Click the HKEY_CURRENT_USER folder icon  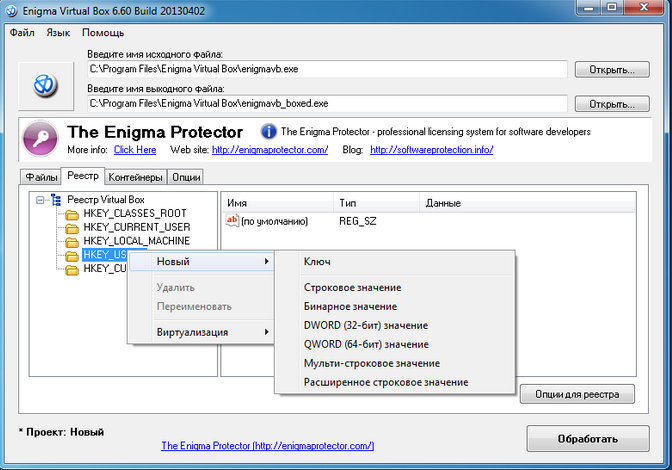[x=72, y=228]
